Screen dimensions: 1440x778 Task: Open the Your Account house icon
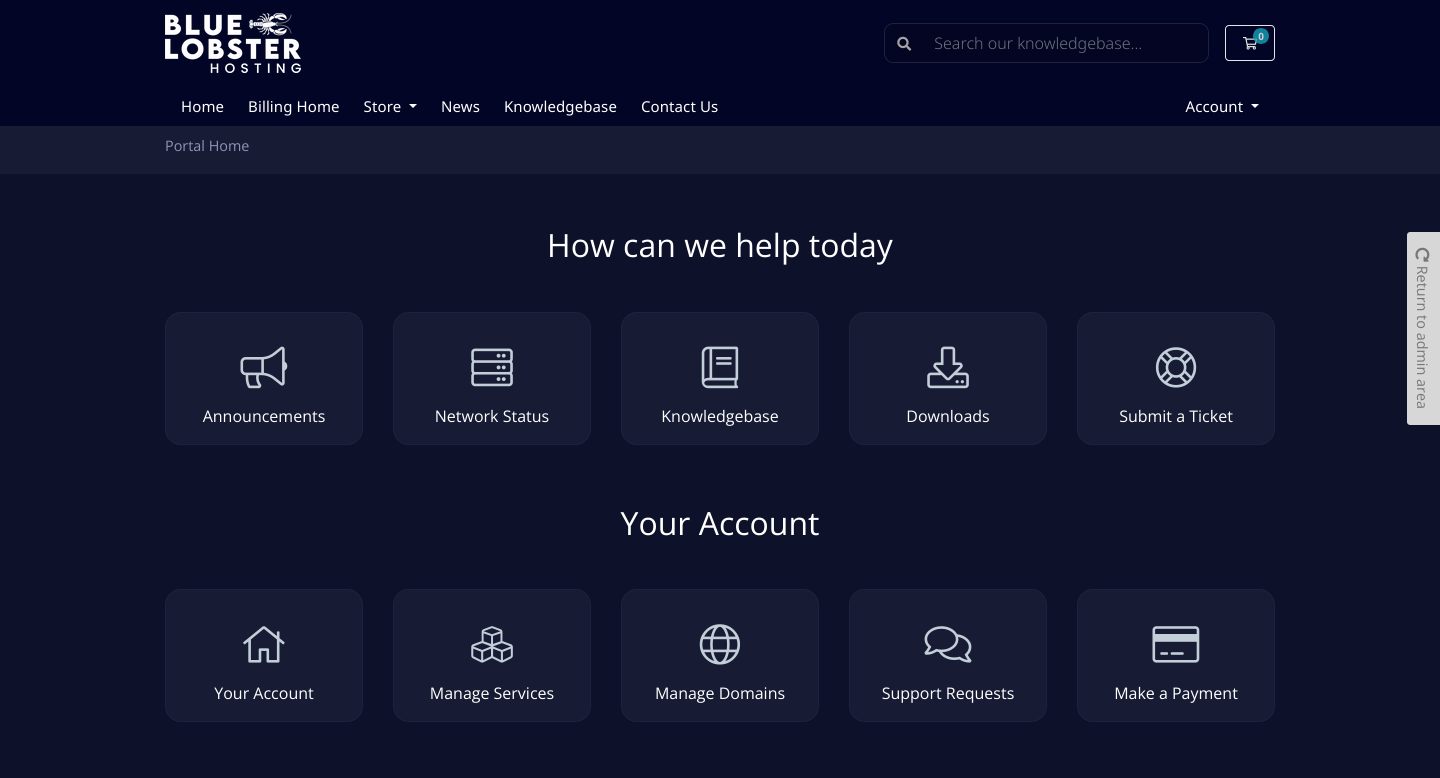[264, 644]
